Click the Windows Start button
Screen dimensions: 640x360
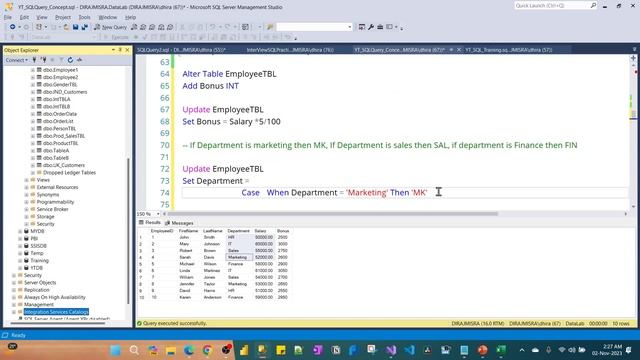116,350
